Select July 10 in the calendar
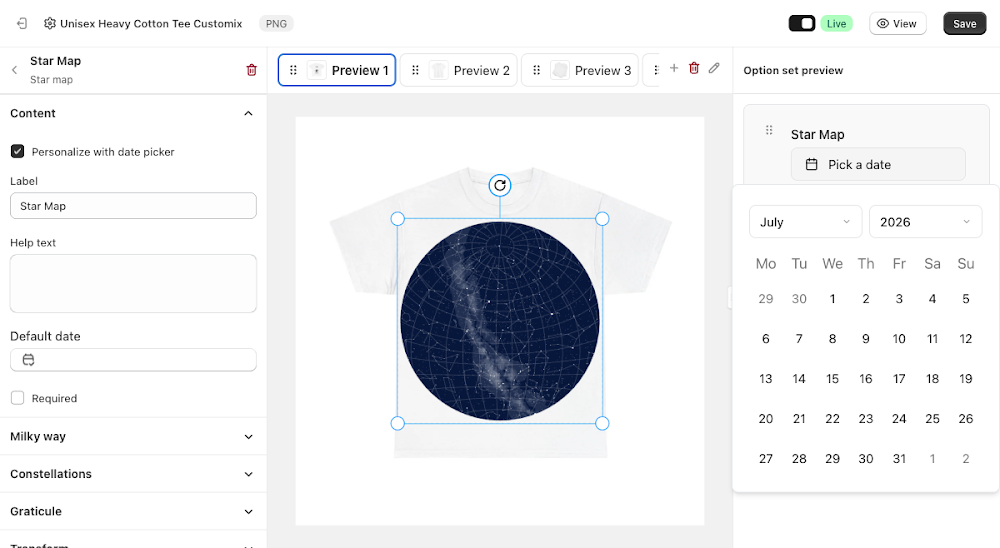The height and width of the screenshot is (548, 1000). click(899, 339)
